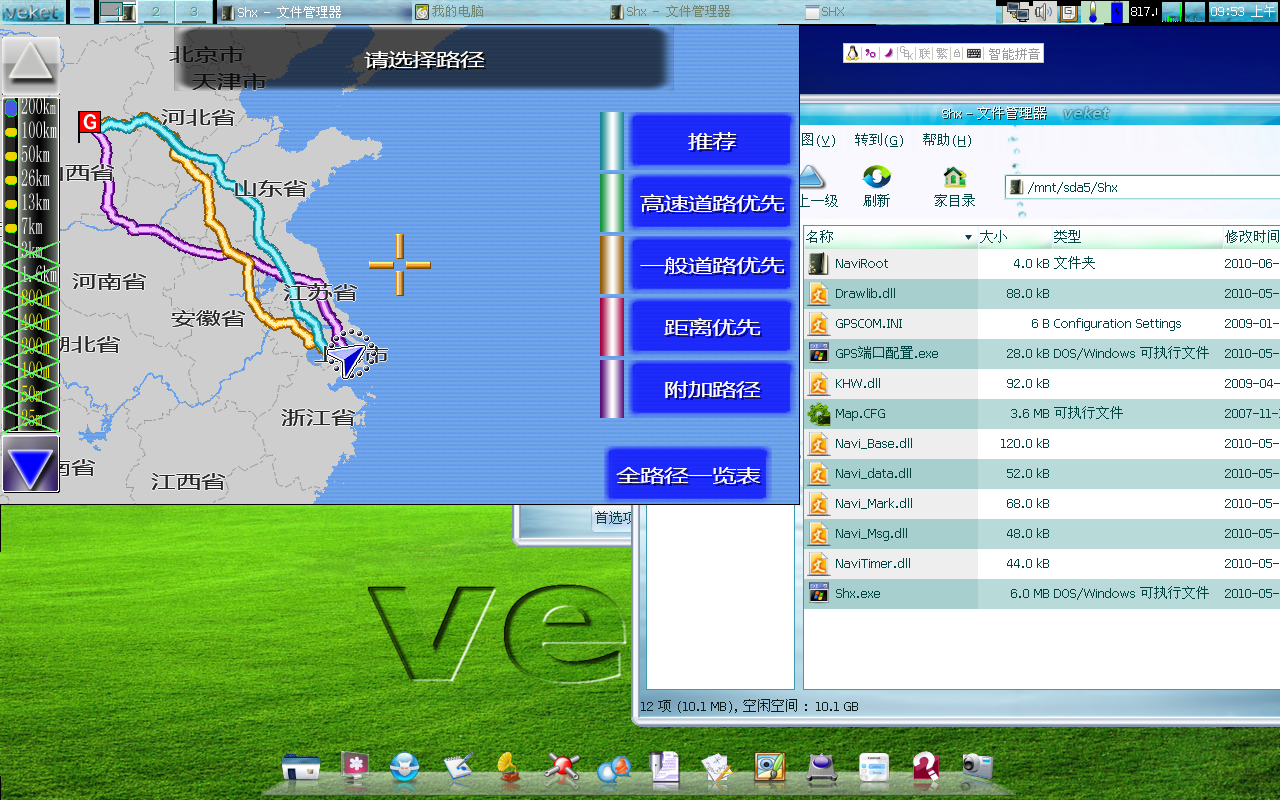The image size is (1280, 800).
Task: Click the 刷新 refresh toolbar icon
Action: pos(877,177)
